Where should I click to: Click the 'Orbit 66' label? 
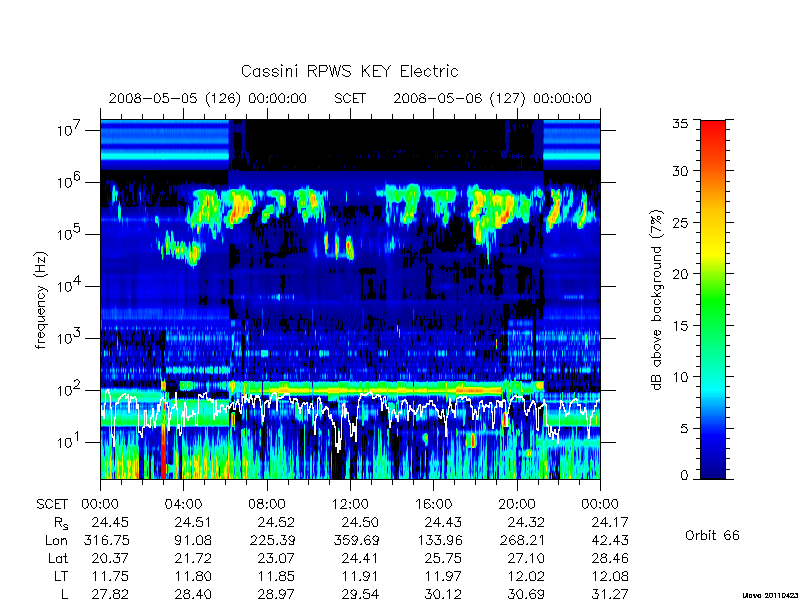[x=712, y=535]
